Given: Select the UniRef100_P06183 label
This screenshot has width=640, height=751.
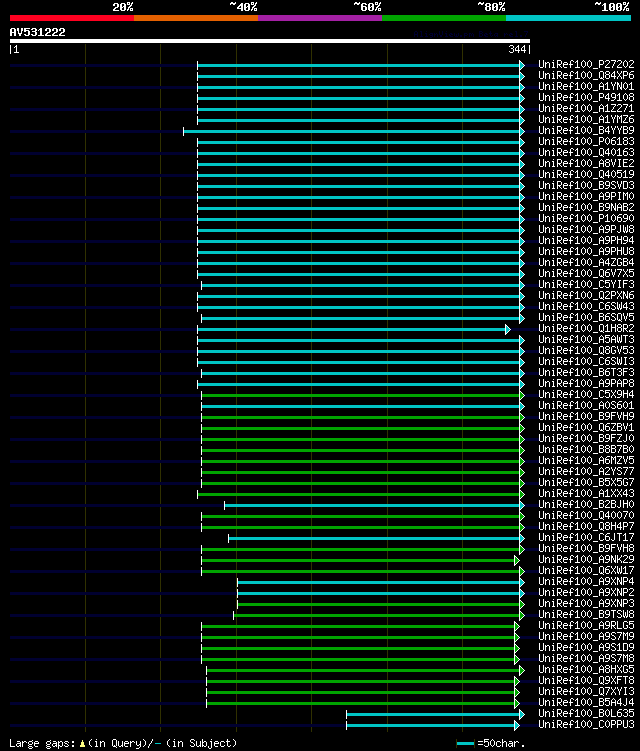Looking at the screenshot, I should click(586, 141).
